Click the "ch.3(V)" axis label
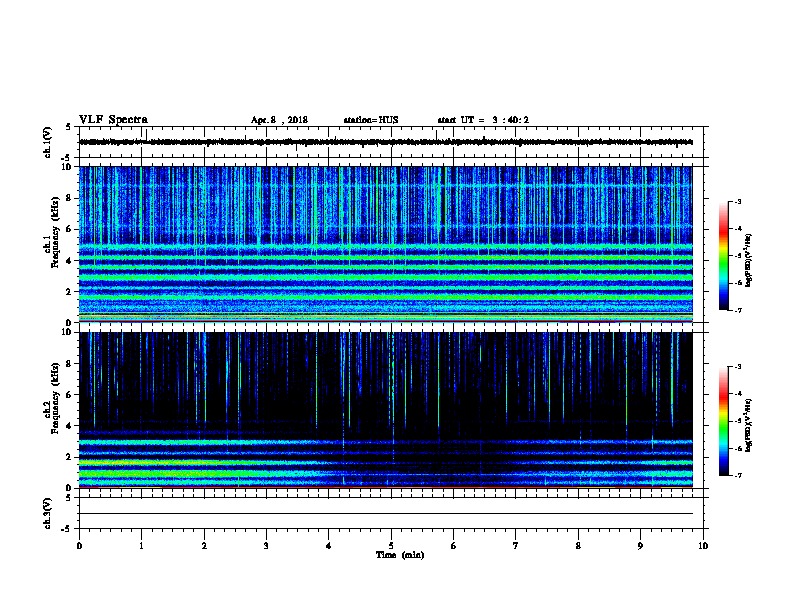The image size is (792, 612). coord(47,514)
